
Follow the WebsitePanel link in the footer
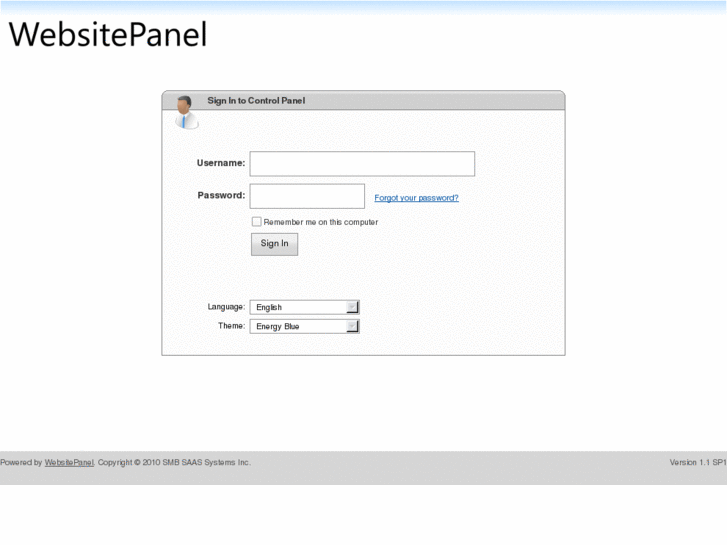click(x=69, y=462)
